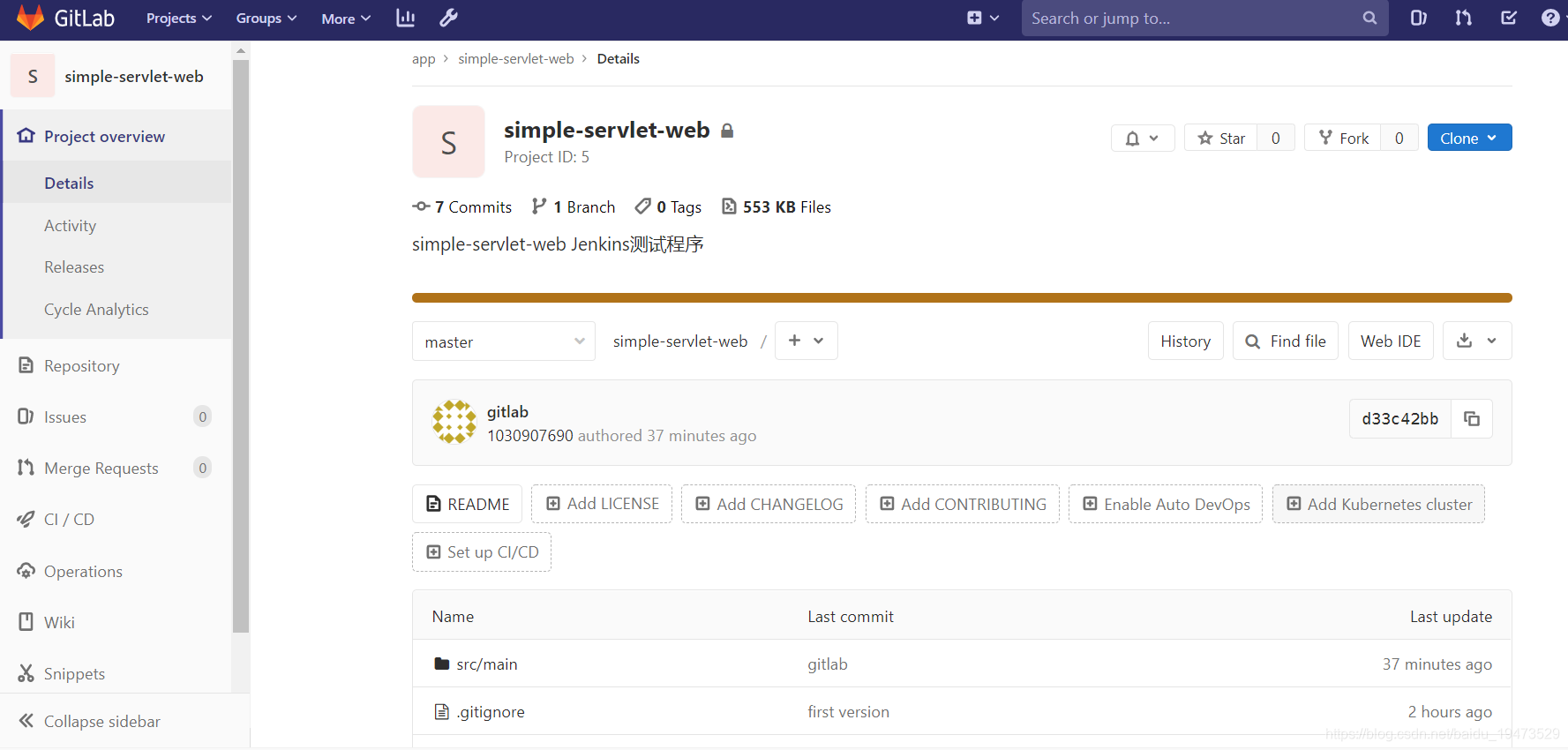Open the .gitignore file
Image resolution: width=1568 pixels, height=750 pixels.
tap(491, 711)
